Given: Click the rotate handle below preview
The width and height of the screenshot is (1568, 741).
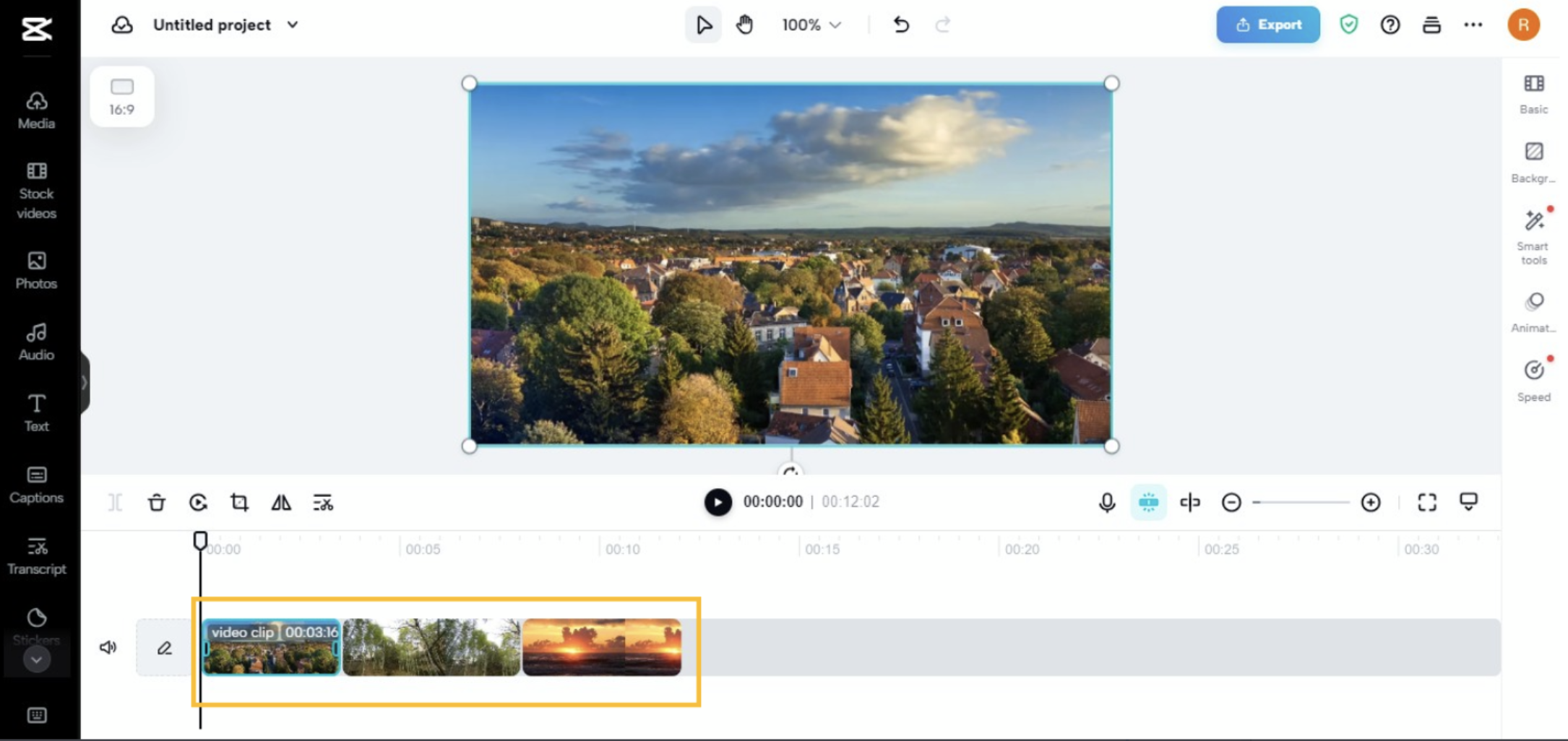Looking at the screenshot, I should coord(791,472).
